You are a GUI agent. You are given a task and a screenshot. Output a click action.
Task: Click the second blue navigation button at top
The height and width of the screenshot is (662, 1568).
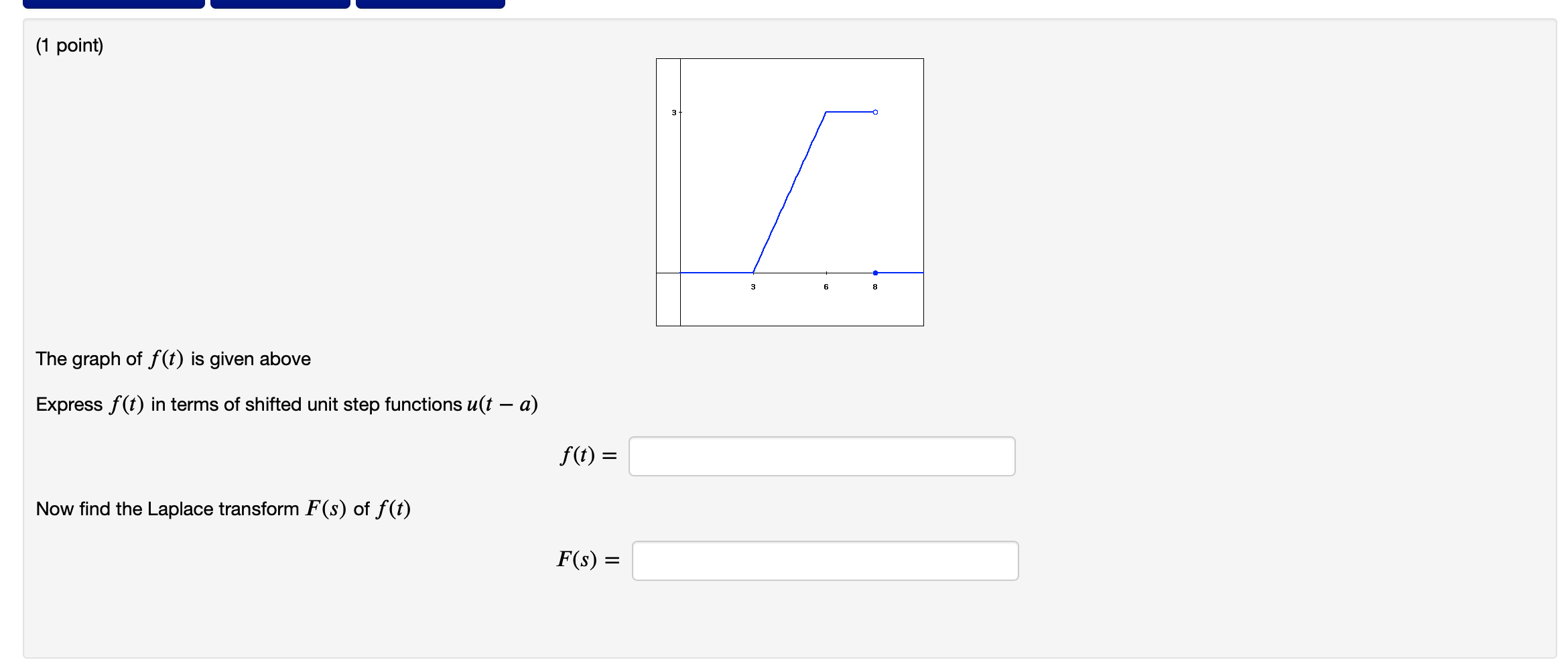tap(278, 3)
